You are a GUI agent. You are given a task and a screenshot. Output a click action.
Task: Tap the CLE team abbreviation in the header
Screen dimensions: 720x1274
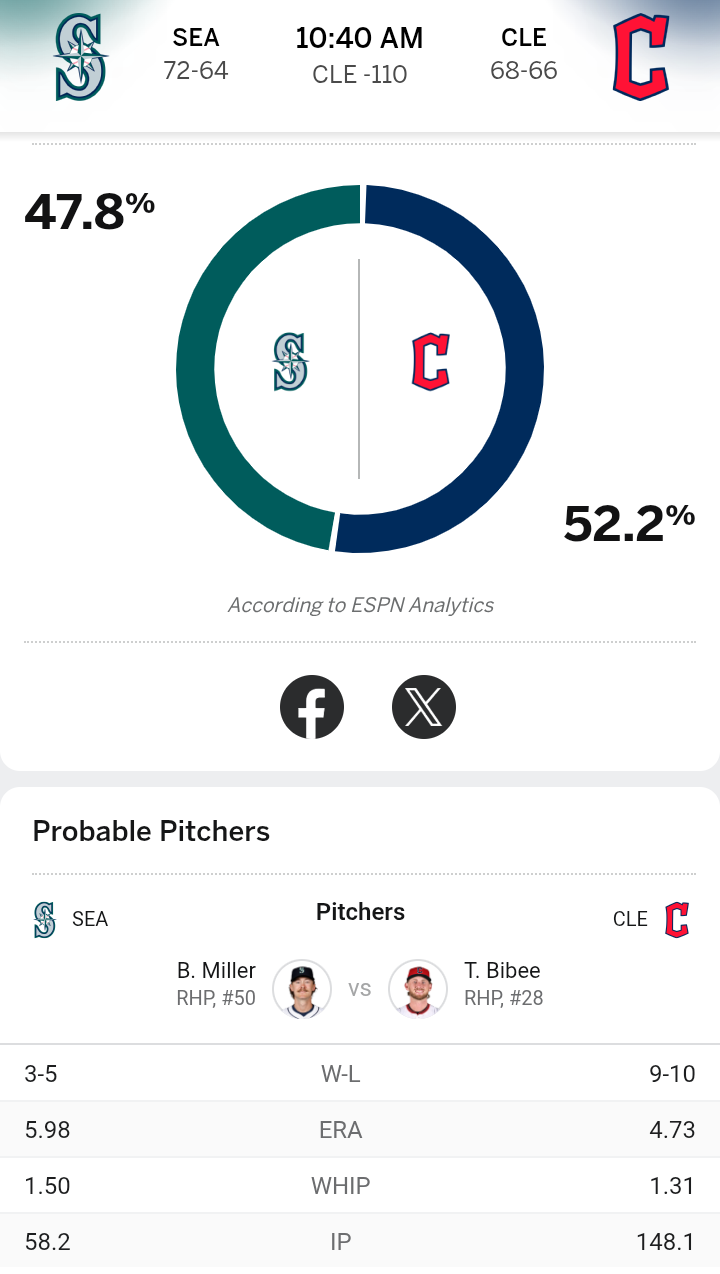(524, 38)
